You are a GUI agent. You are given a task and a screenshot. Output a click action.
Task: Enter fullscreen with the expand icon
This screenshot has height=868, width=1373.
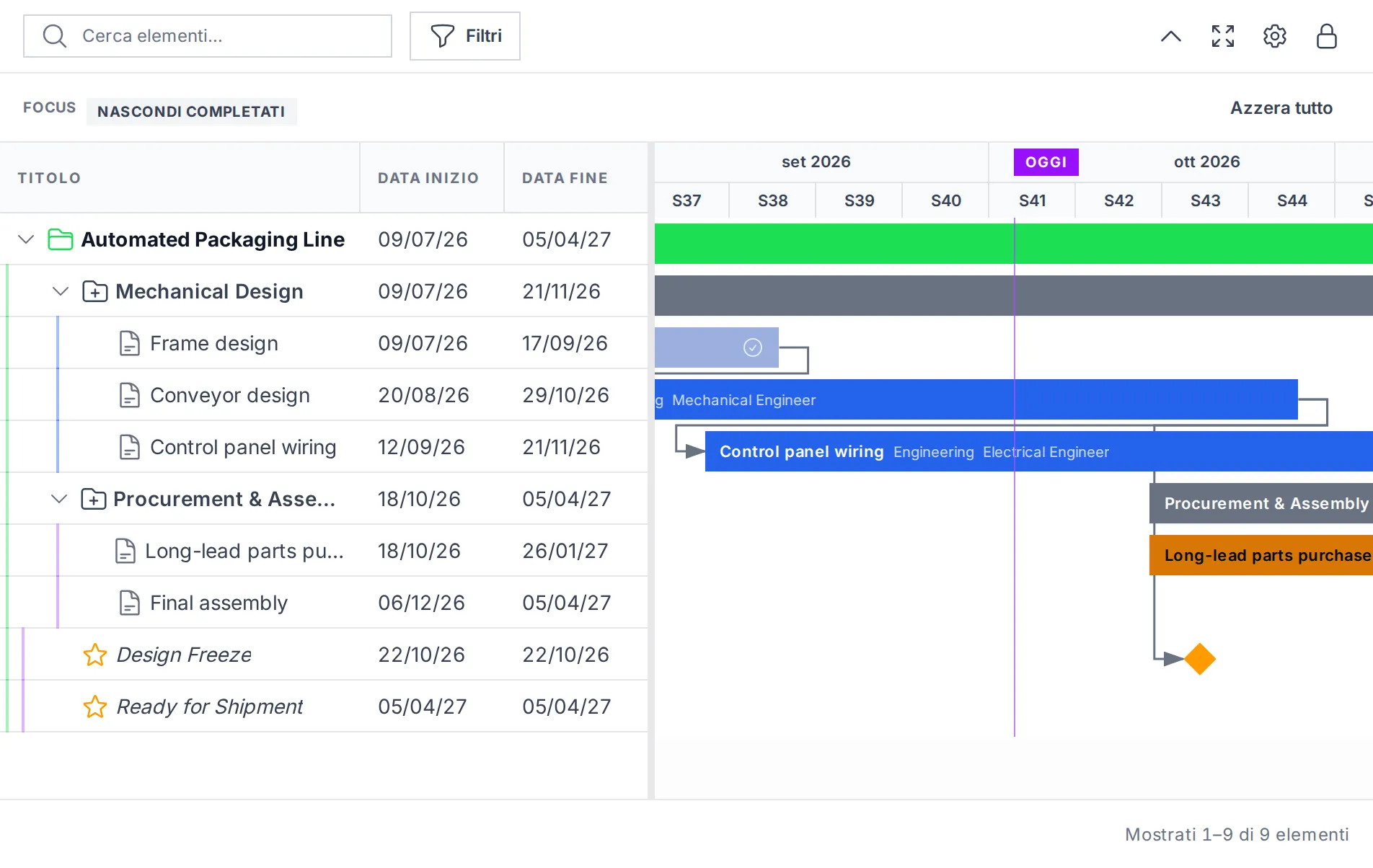click(x=1223, y=36)
